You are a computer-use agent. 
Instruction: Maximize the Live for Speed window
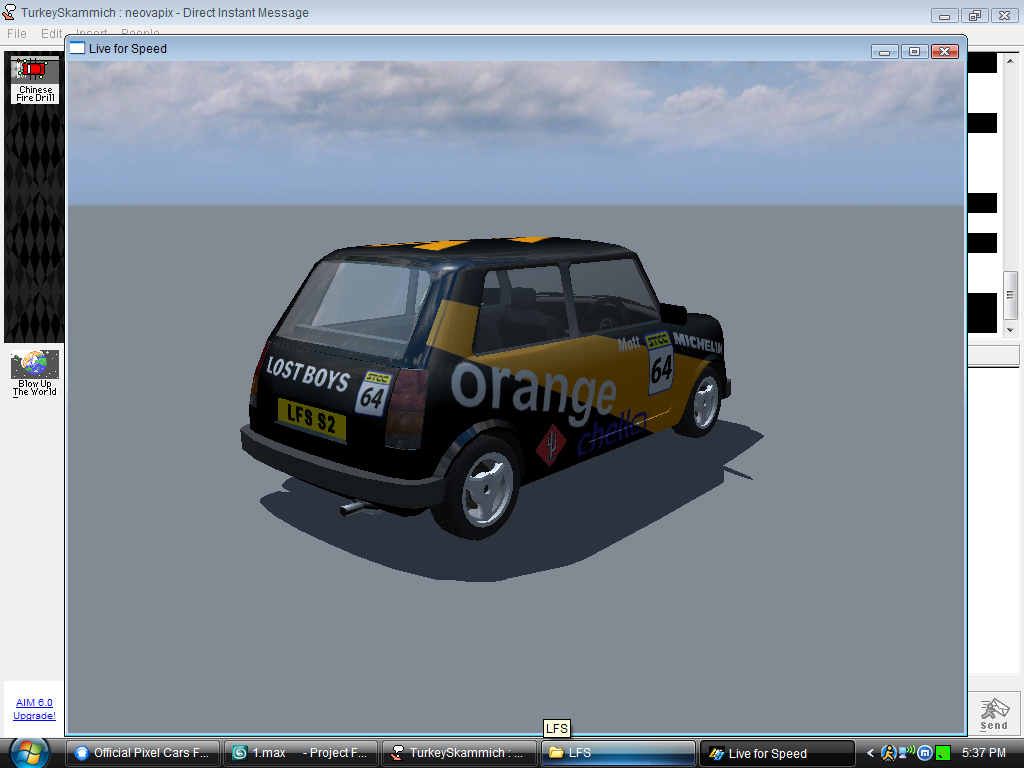[914, 52]
